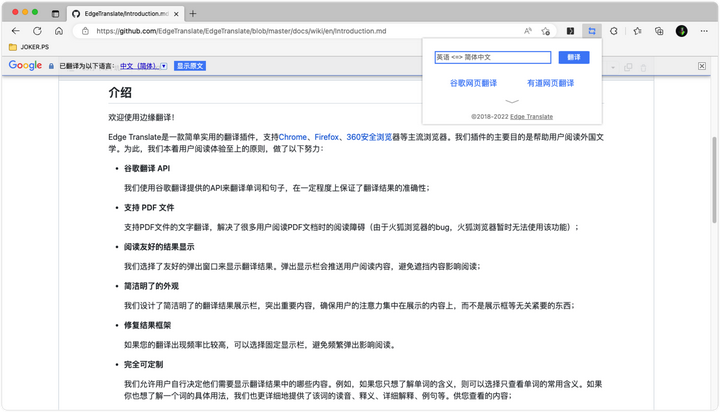Open the 360安全浏览 link

pyautogui.click(x=369, y=137)
